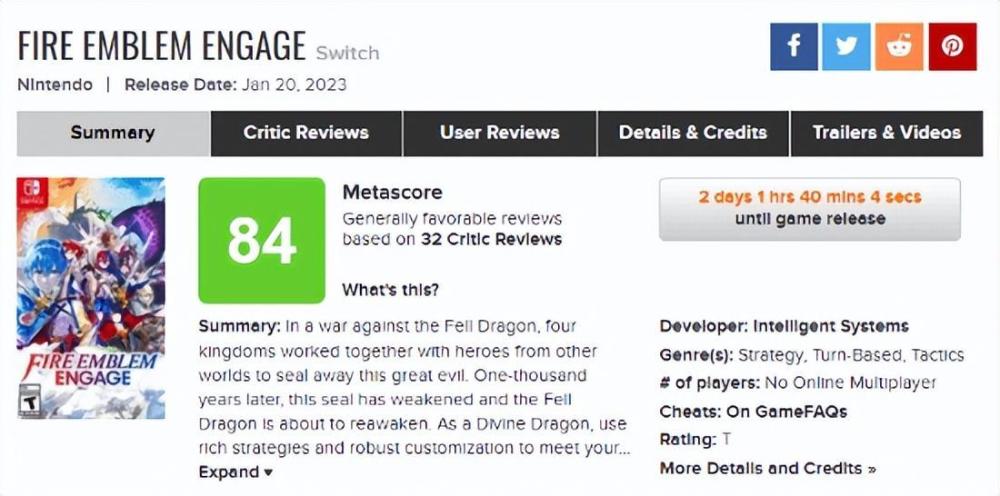This screenshot has width=1000, height=496.
Task: Click More Details and Credits link
Action: pos(767,468)
